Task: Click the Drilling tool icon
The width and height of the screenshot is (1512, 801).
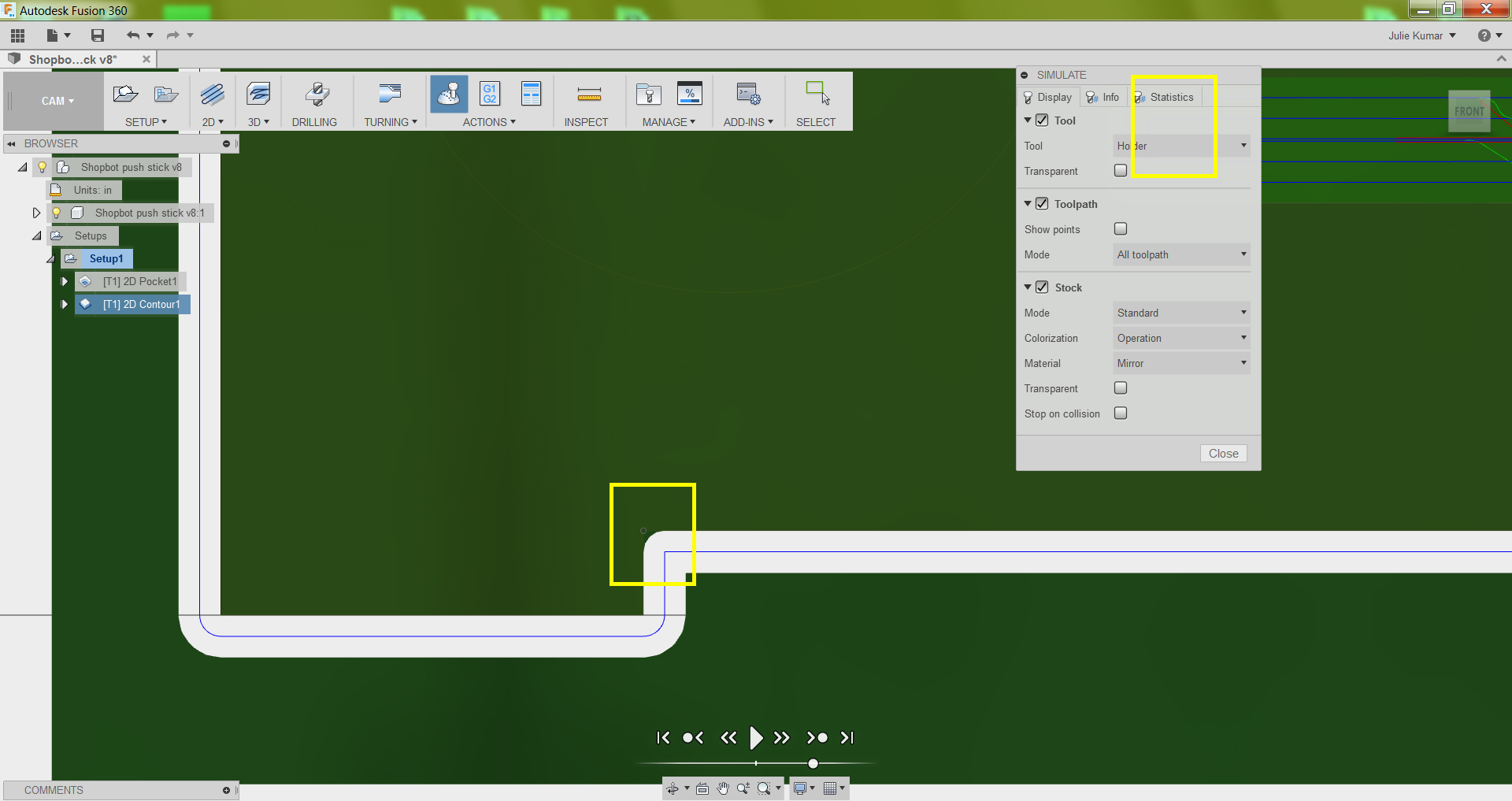Action: pos(317,95)
